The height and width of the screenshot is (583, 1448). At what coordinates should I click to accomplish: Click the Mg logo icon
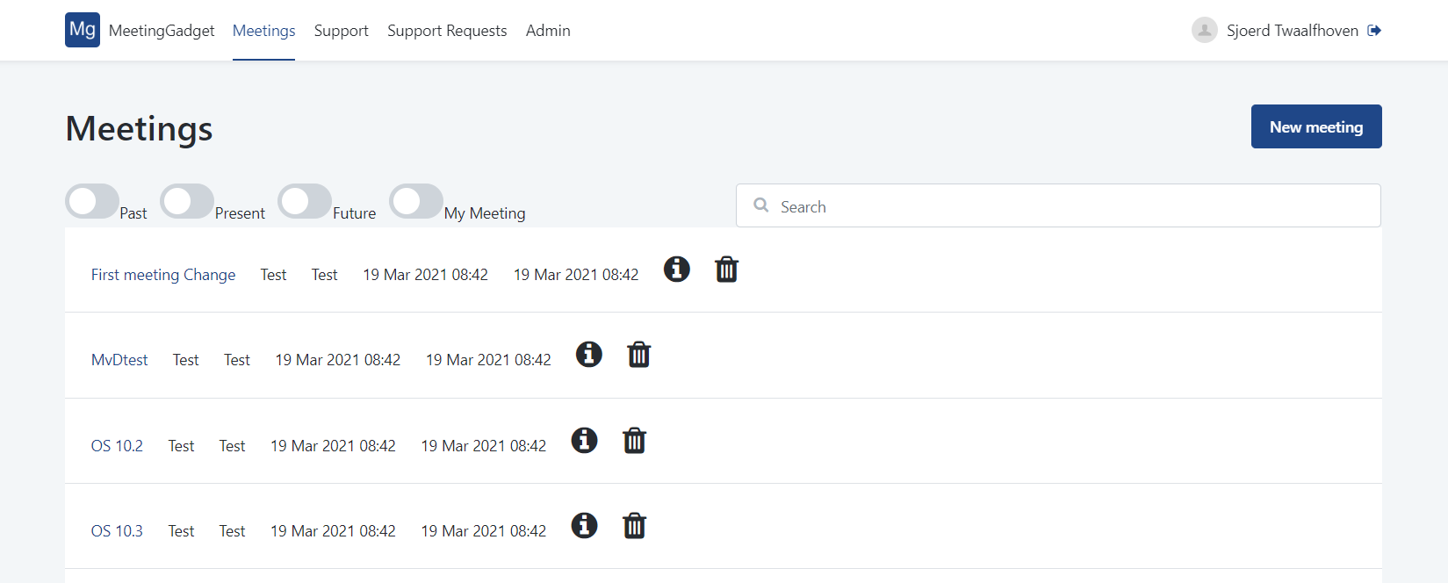coord(82,30)
